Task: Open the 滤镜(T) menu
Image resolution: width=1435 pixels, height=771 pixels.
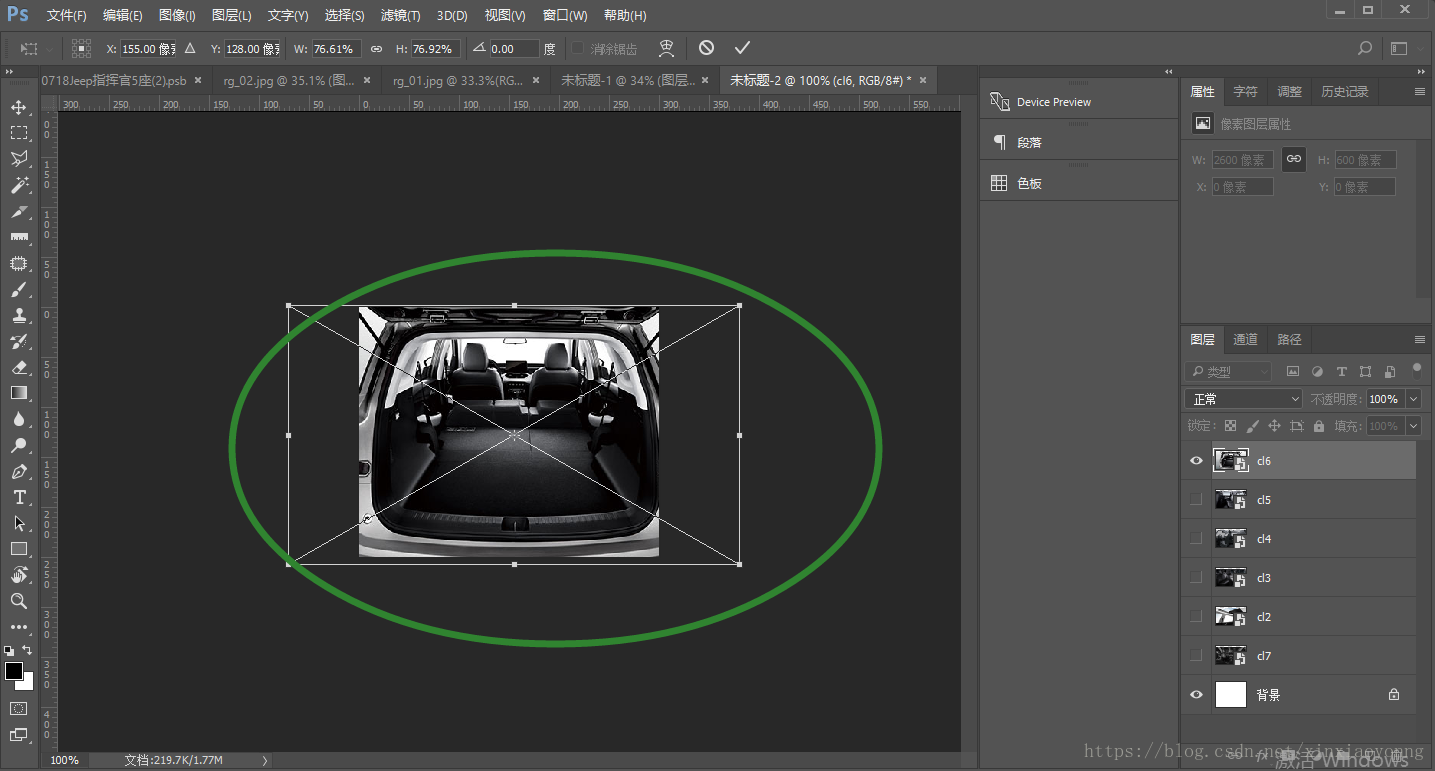Action: click(x=400, y=16)
